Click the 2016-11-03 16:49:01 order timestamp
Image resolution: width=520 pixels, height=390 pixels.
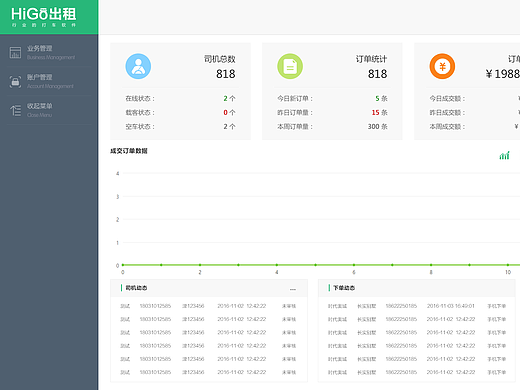pyautogui.click(x=451, y=306)
